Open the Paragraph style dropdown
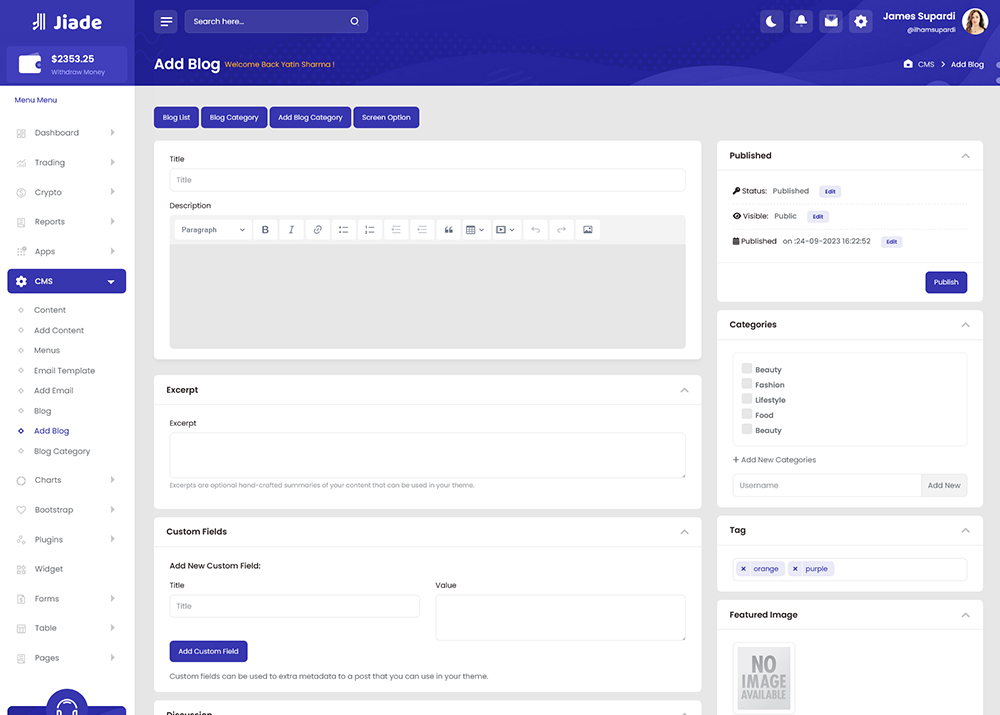Screen dimensions: 1000x715 point(213,230)
